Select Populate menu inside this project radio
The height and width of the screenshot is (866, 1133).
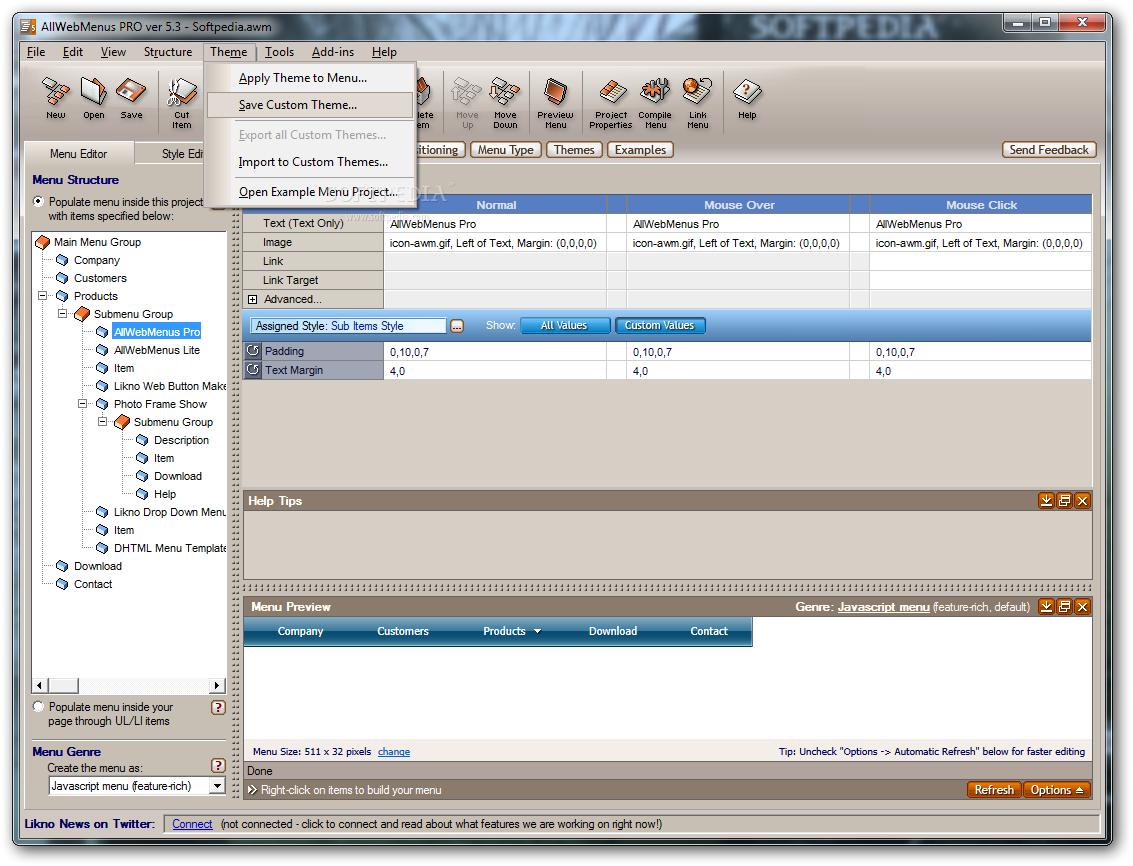38,202
